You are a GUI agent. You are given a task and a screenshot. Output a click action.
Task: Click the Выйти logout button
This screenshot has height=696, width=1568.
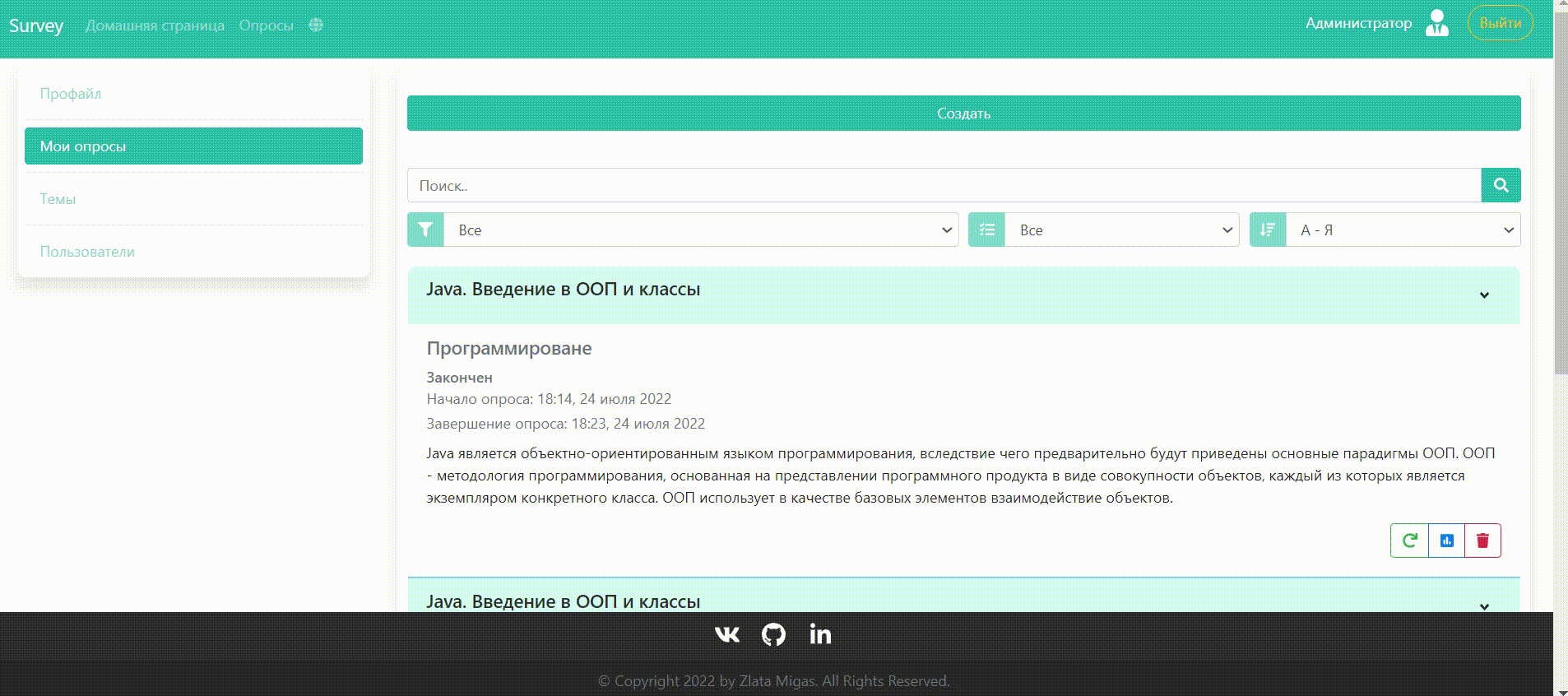pyautogui.click(x=1500, y=23)
